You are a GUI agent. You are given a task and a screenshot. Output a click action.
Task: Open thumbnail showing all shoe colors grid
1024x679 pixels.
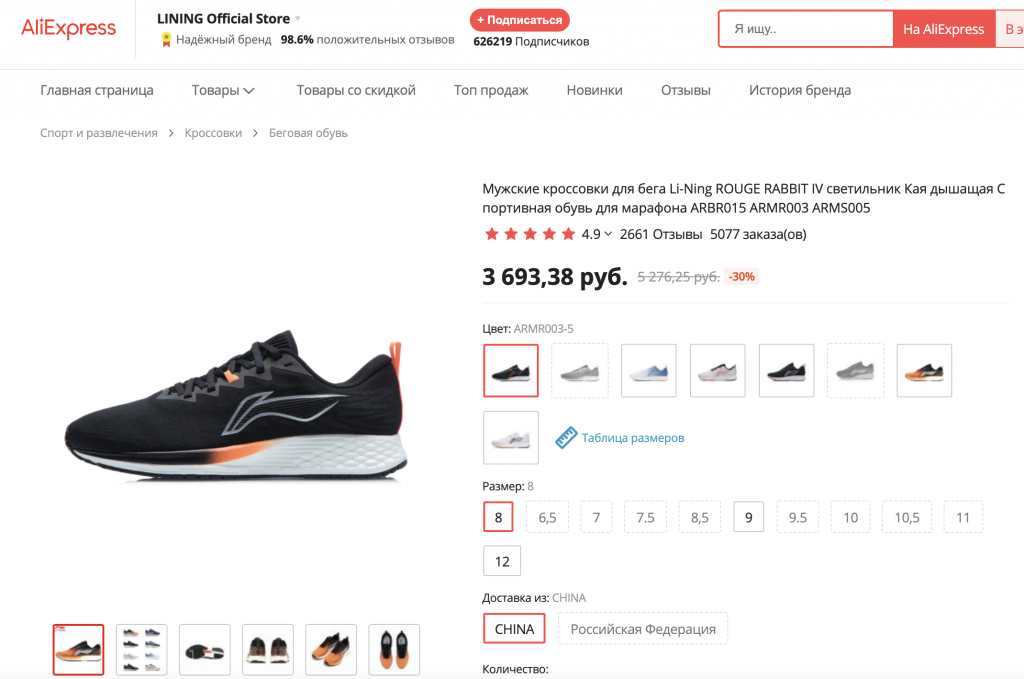pyautogui.click(x=141, y=650)
